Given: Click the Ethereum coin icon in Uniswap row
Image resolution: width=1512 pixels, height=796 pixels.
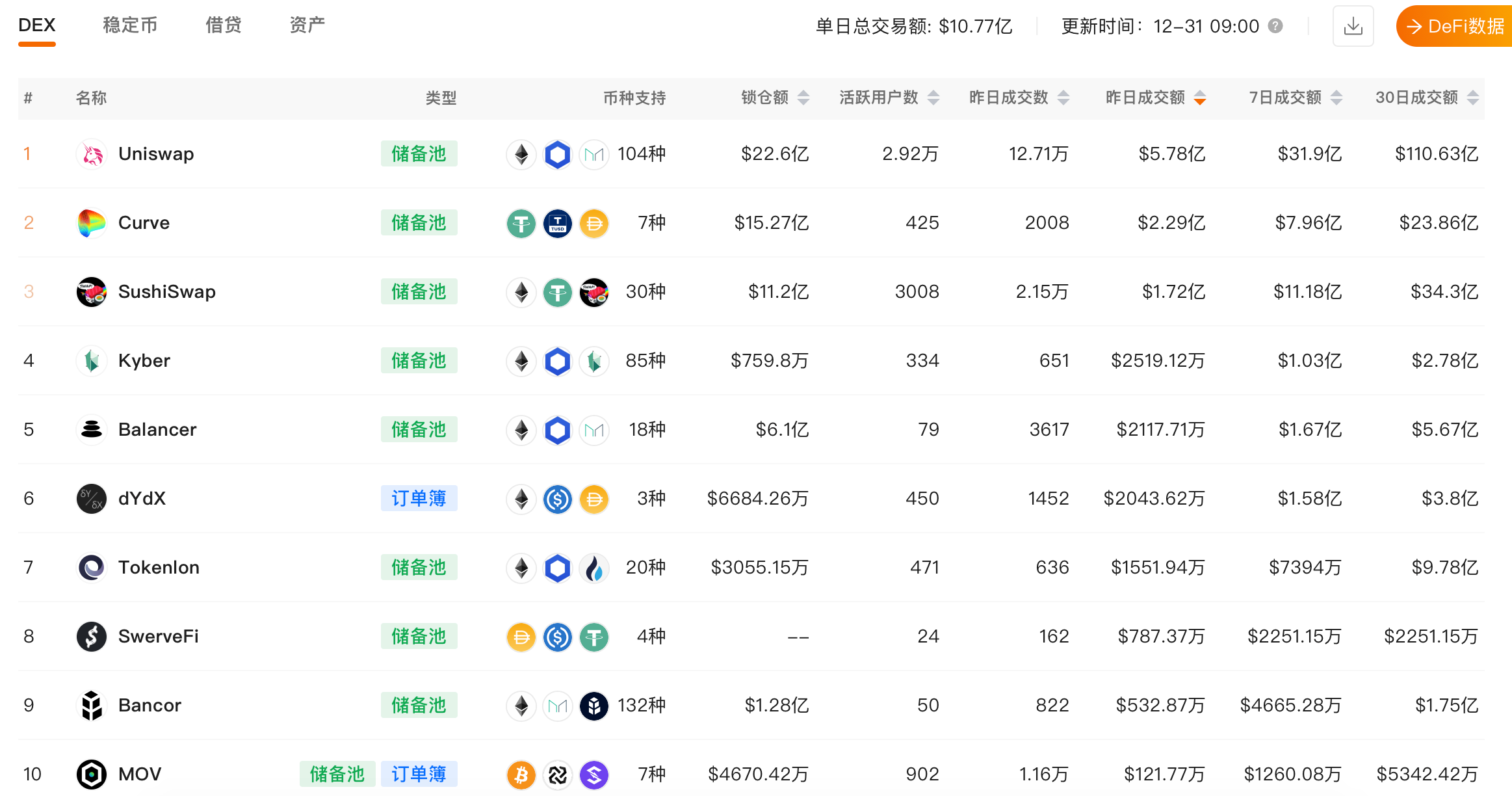Looking at the screenshot, I should [x=521, y=155].
